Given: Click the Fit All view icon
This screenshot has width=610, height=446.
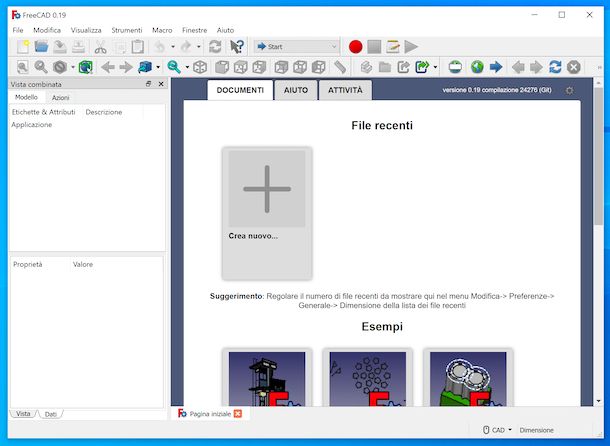Looking at the screenshot, I should click(x=23, y=67).
